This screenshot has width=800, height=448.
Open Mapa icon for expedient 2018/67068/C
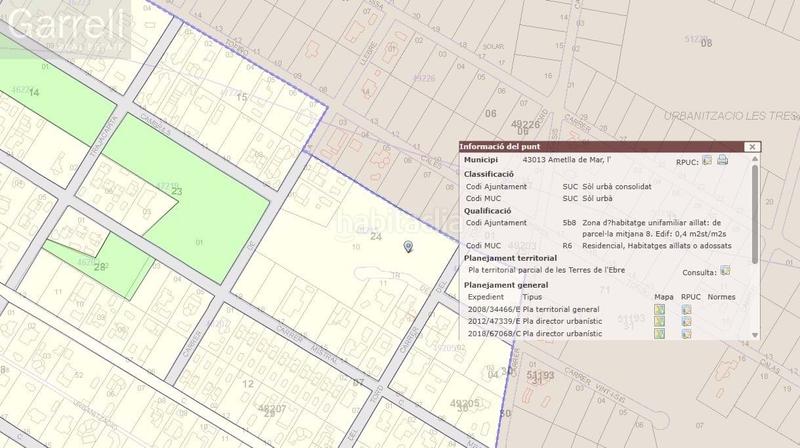coord(660,334)
